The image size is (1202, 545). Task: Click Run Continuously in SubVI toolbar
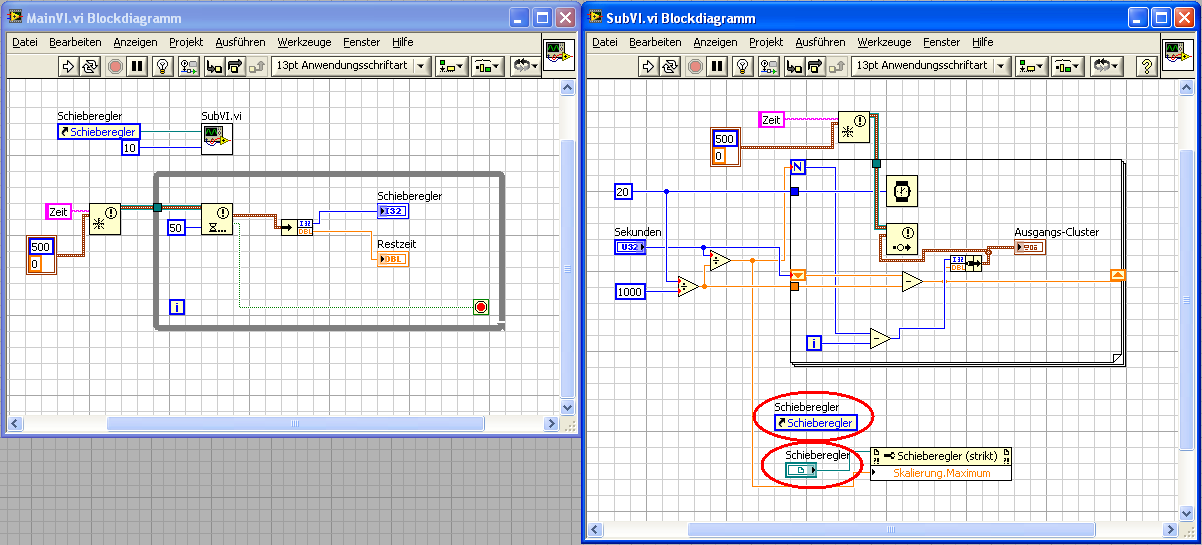coord(671,66)
